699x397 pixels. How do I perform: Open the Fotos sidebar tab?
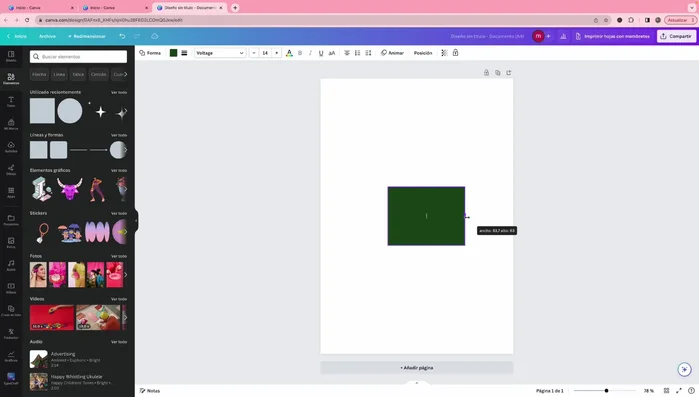[11, 243]
